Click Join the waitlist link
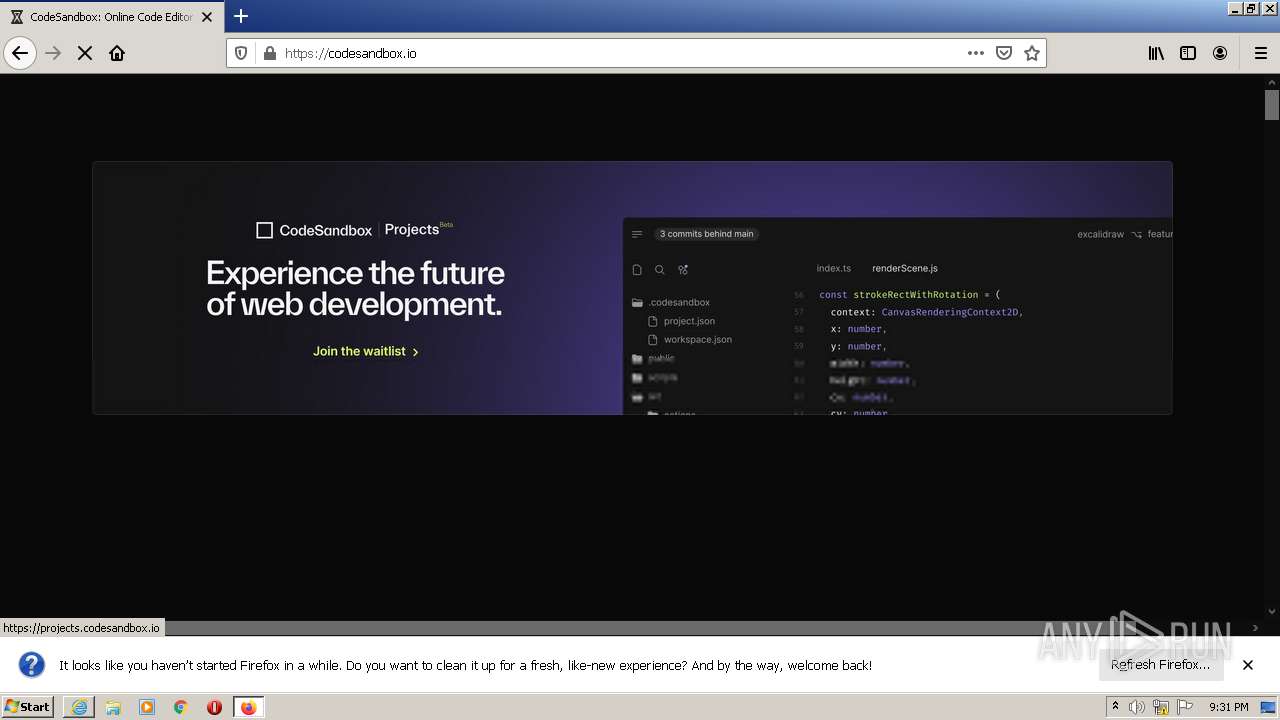1280x720 pixels. point(366,351)
